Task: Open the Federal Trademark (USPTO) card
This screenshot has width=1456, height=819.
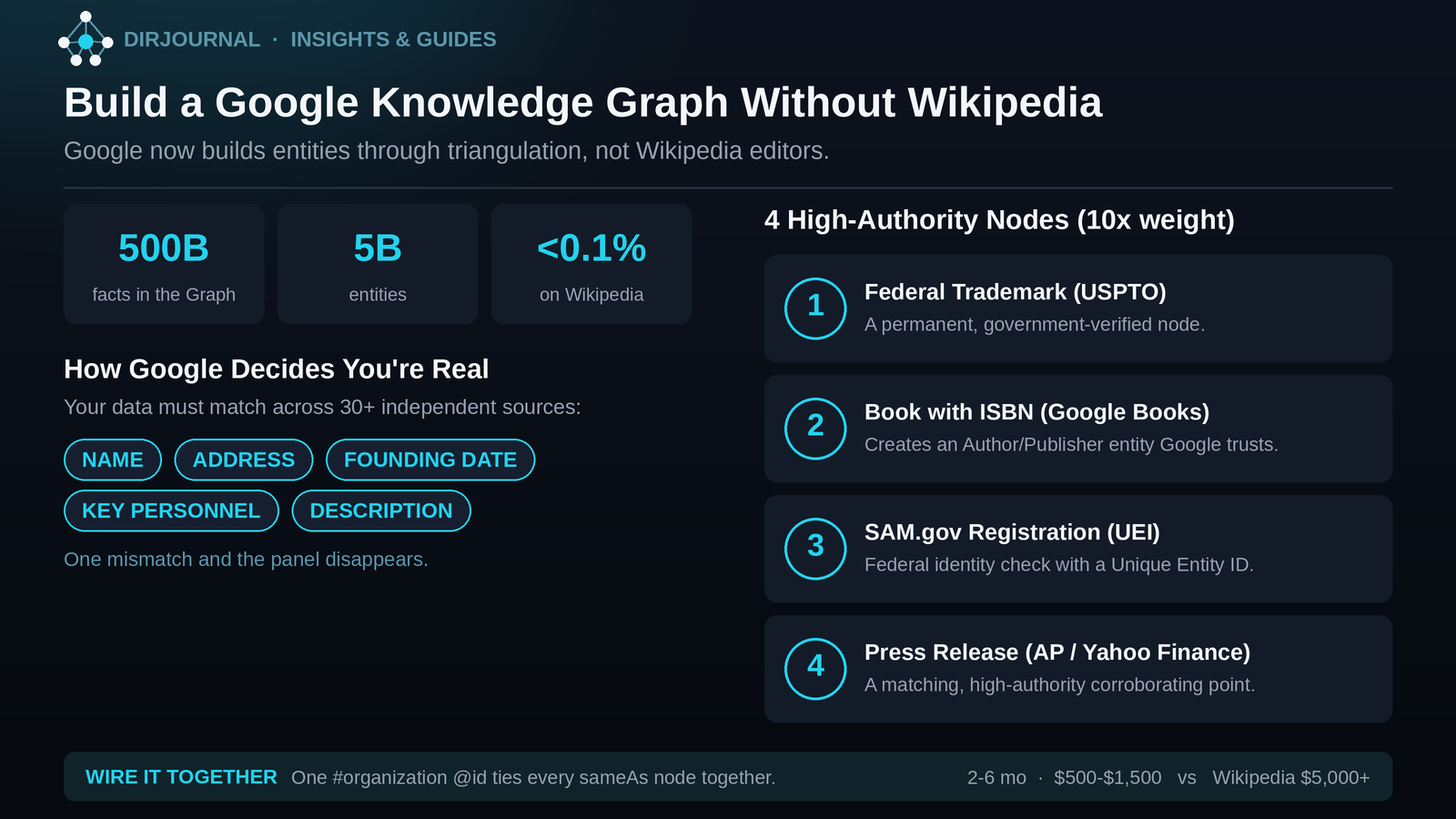Action: 1078,308
